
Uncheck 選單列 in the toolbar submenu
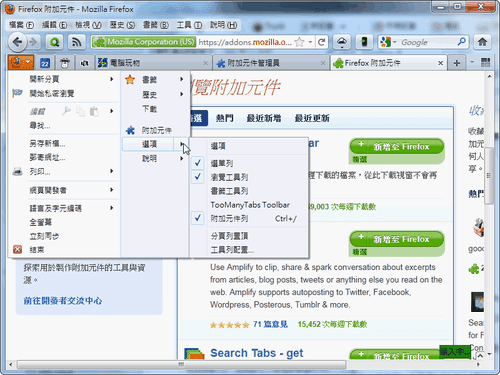click(249, 163)
